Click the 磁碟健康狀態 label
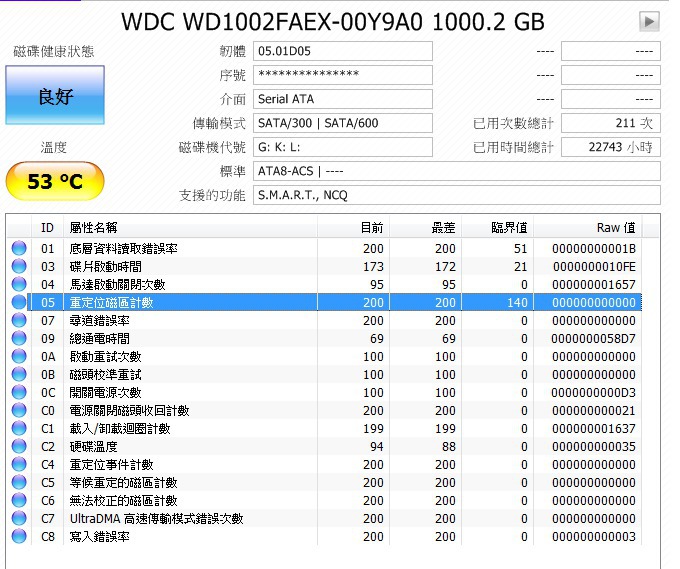The image size is (680, 569). tap(54, 51)
